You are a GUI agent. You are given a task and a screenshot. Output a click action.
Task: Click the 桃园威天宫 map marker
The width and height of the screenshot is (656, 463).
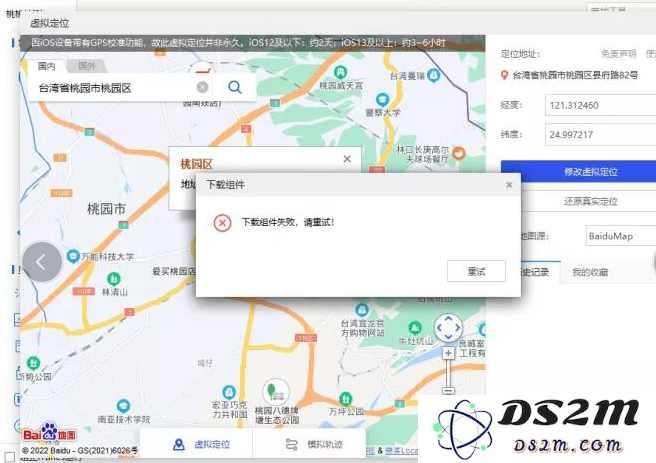pyautogui.click(x=341, y=72)
